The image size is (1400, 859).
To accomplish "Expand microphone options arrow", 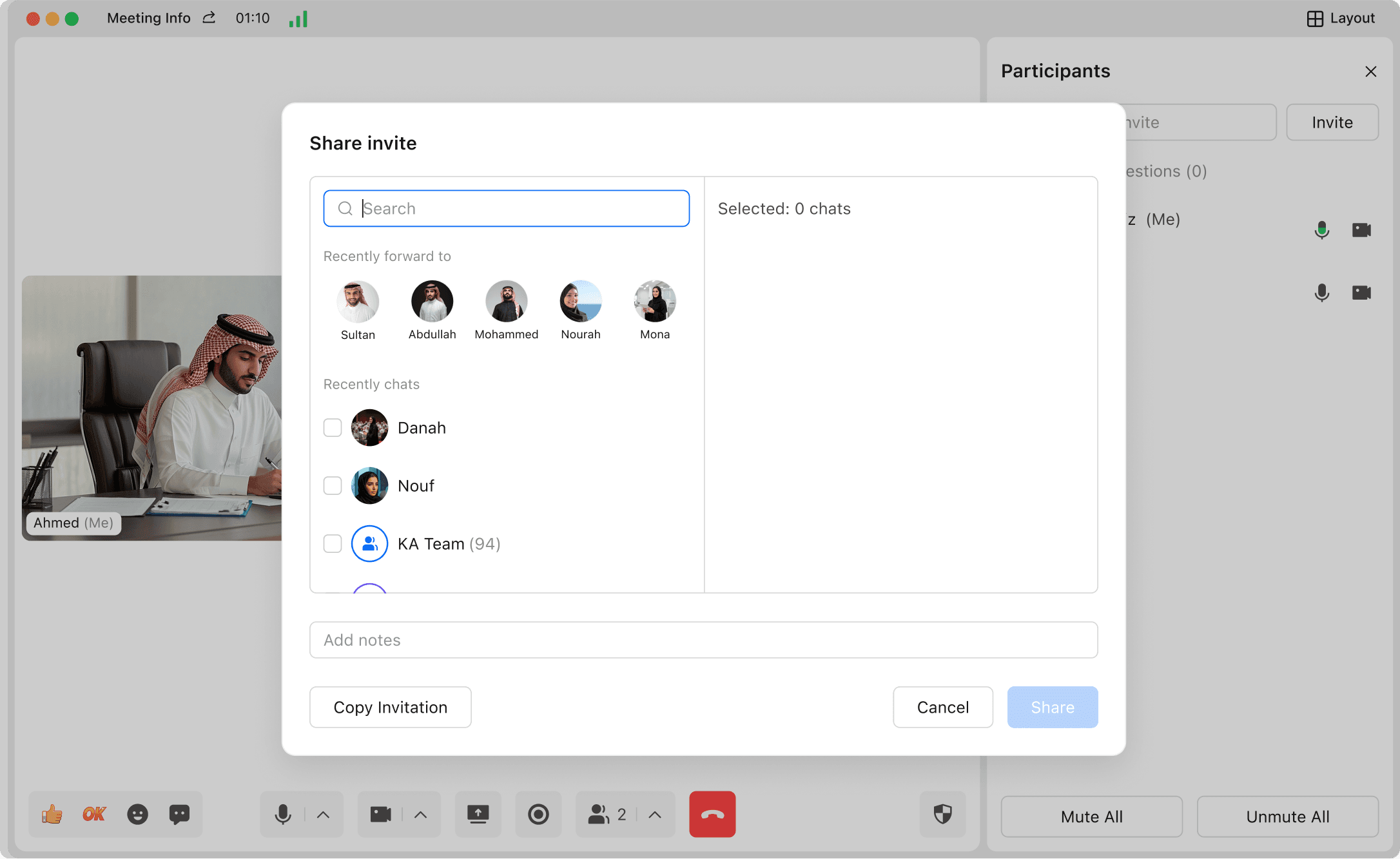I will coord(324,815).
